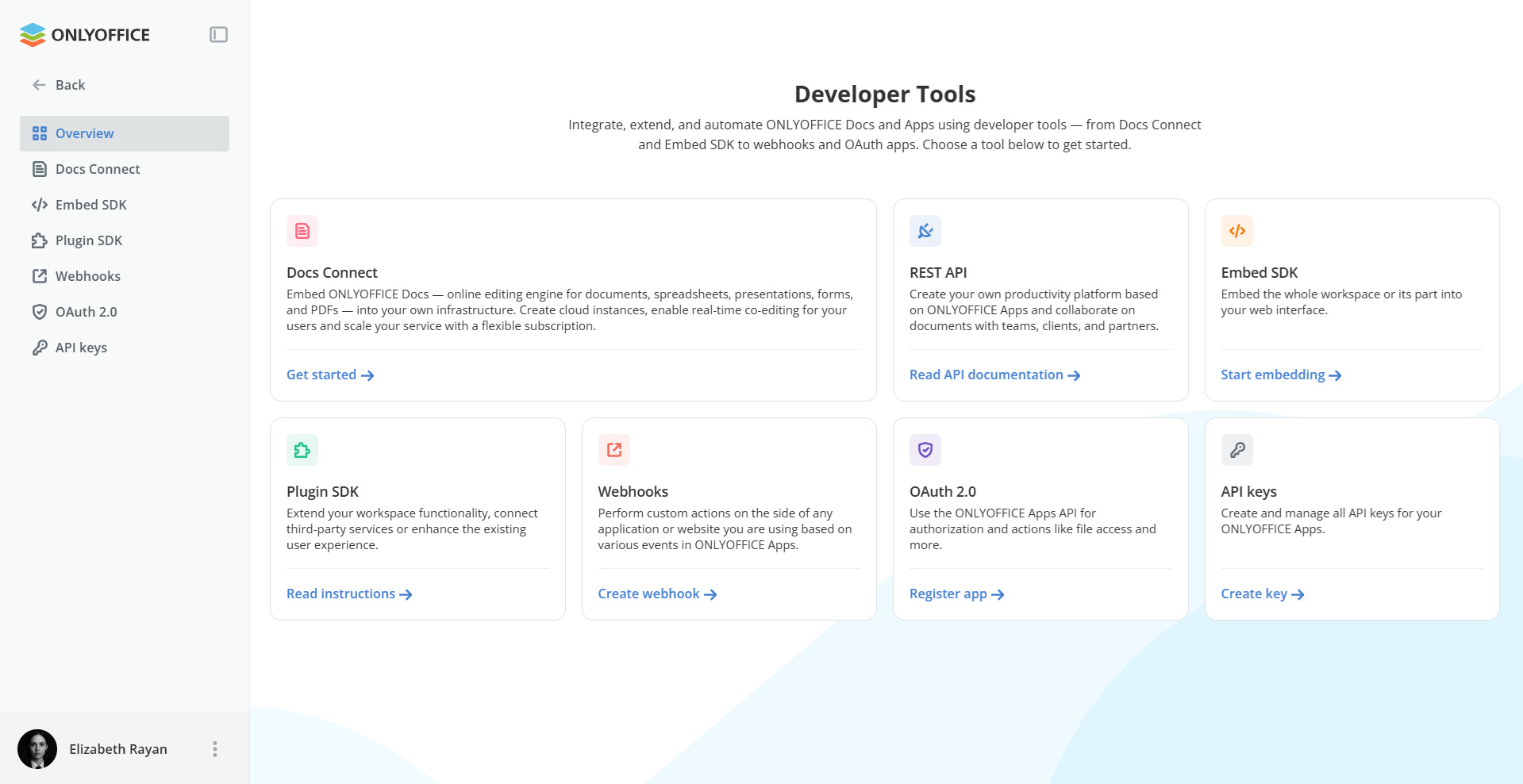Click the Plugin SDK puzzle icon on card
The width and height of the screenshot is (1523, 784).
(x=302, y=450)
